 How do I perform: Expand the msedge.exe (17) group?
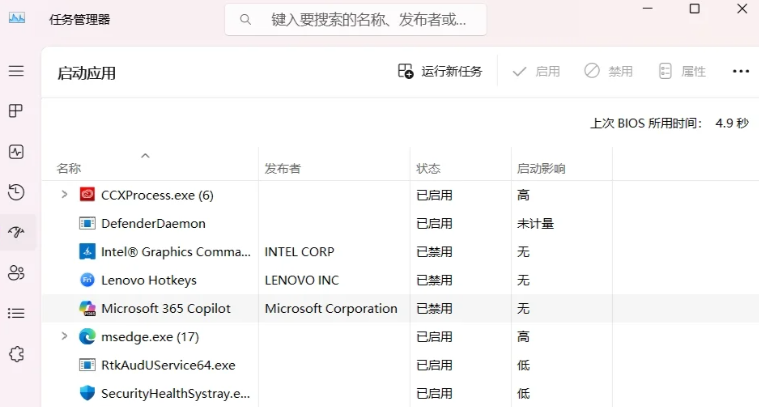(64, 336)
